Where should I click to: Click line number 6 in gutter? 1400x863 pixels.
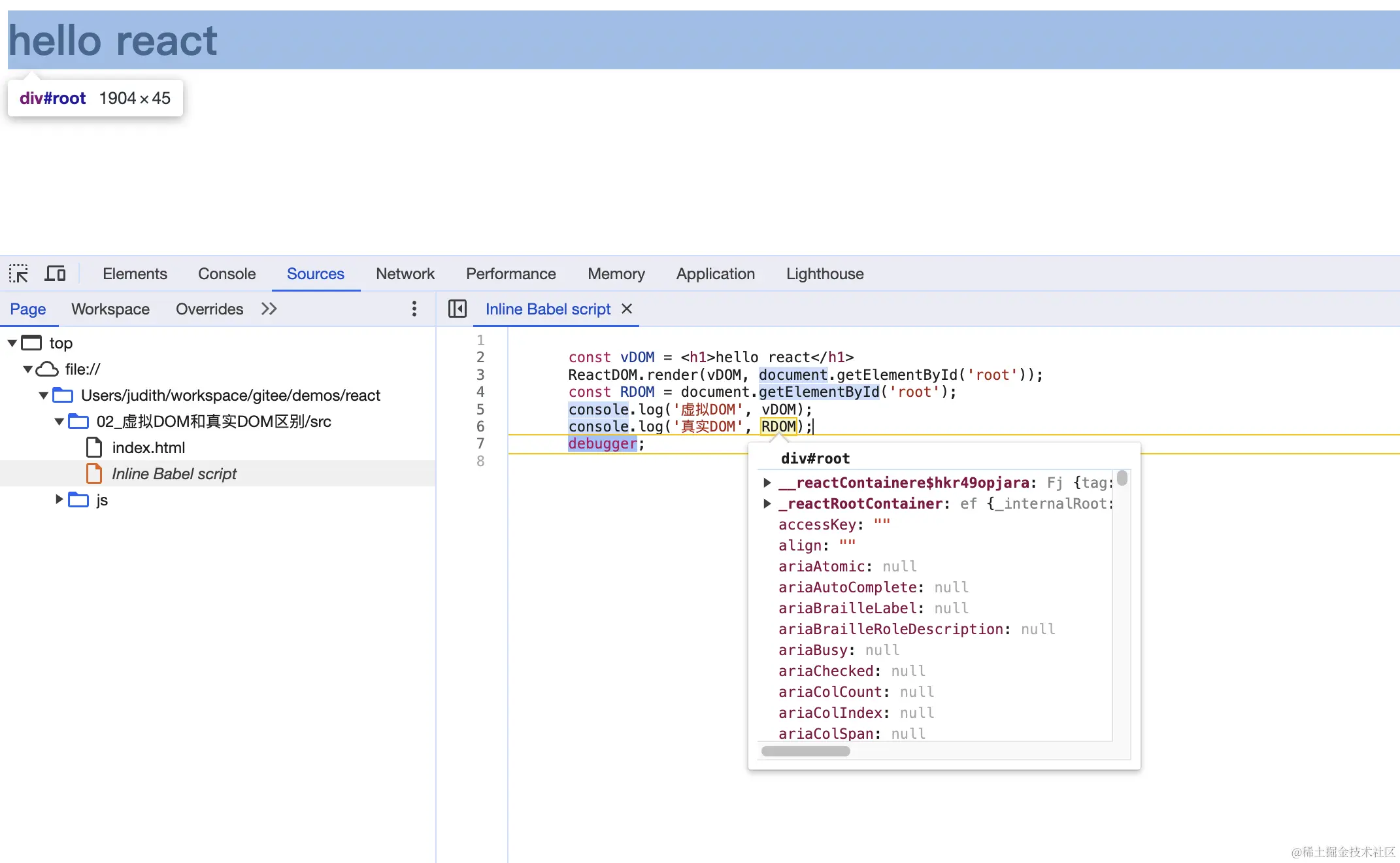coord(480,426)
